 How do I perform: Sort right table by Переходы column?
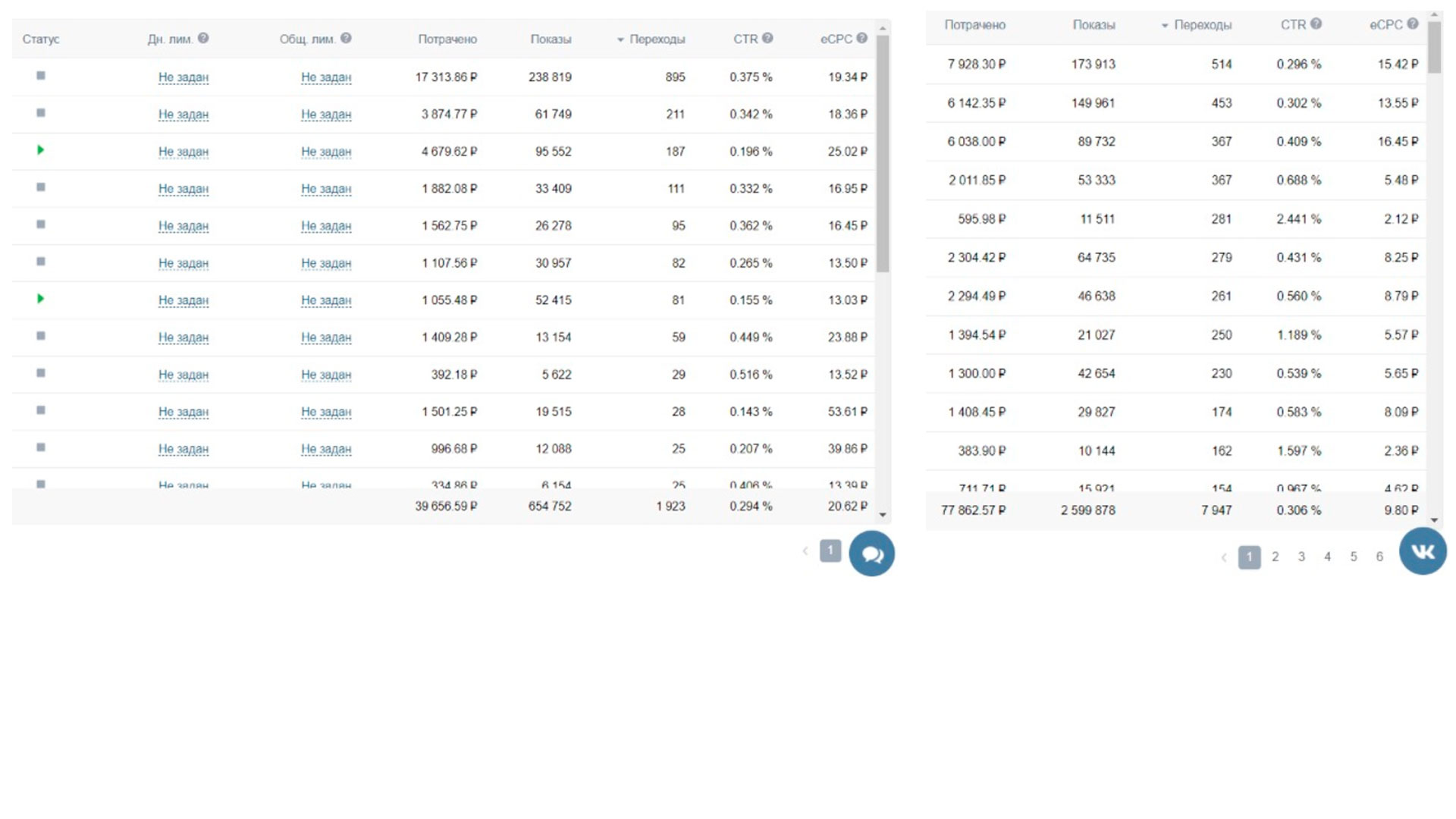tap(1197, 25)
